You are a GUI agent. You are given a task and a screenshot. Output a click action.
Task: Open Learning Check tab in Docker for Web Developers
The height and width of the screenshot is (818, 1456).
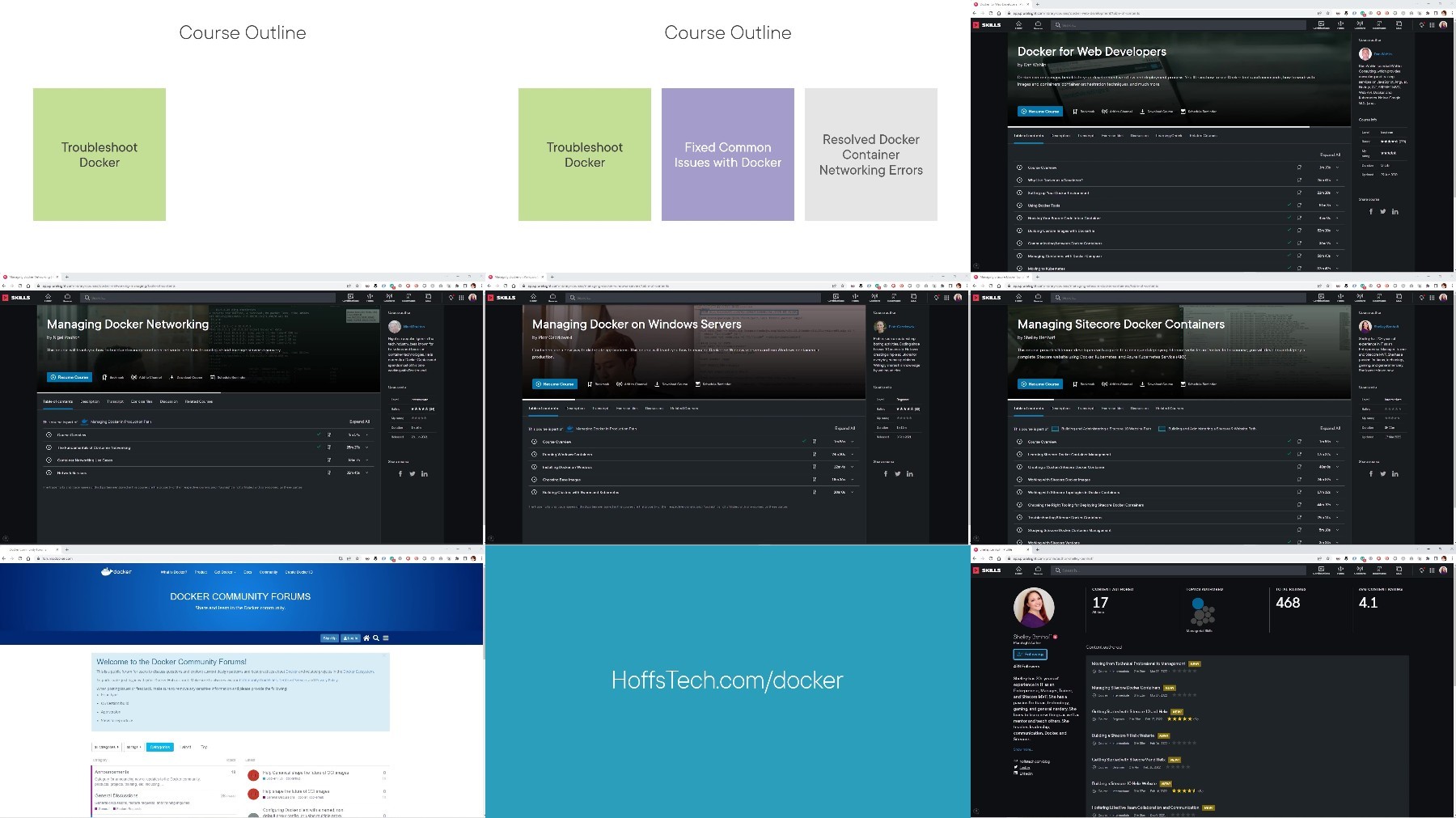1169,136
